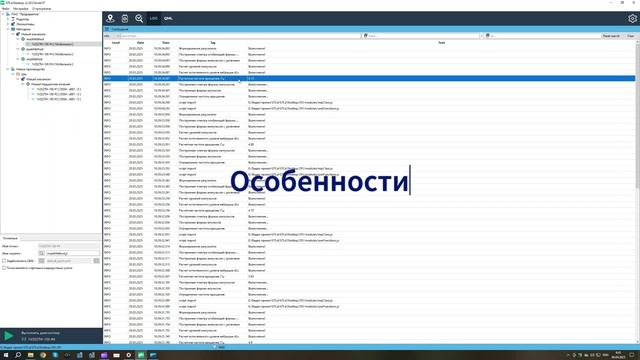Focus the 'from' date filter field
This screenshot has height=360, width=640.
tap(422, 36)
